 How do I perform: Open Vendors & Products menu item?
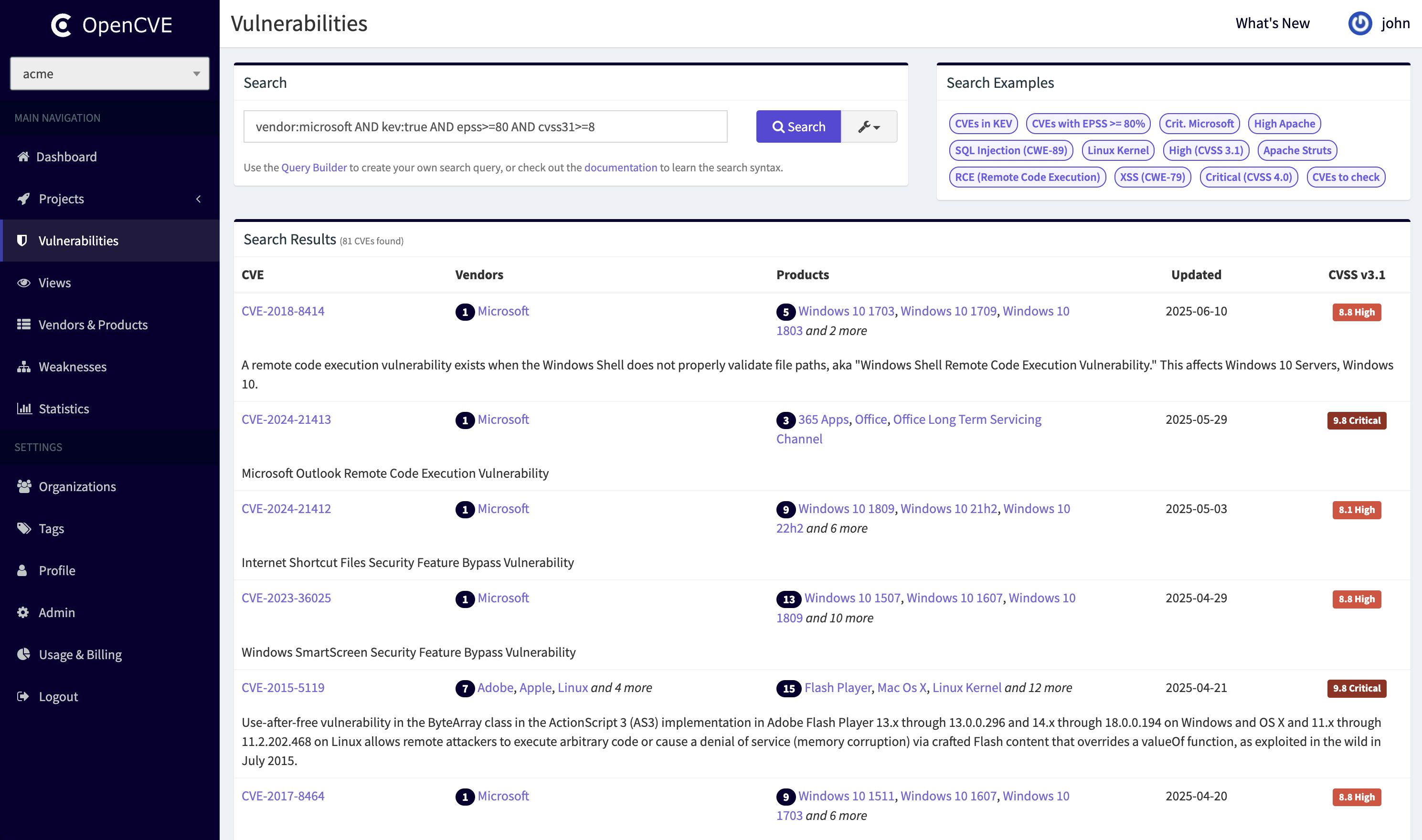point(93,325)
